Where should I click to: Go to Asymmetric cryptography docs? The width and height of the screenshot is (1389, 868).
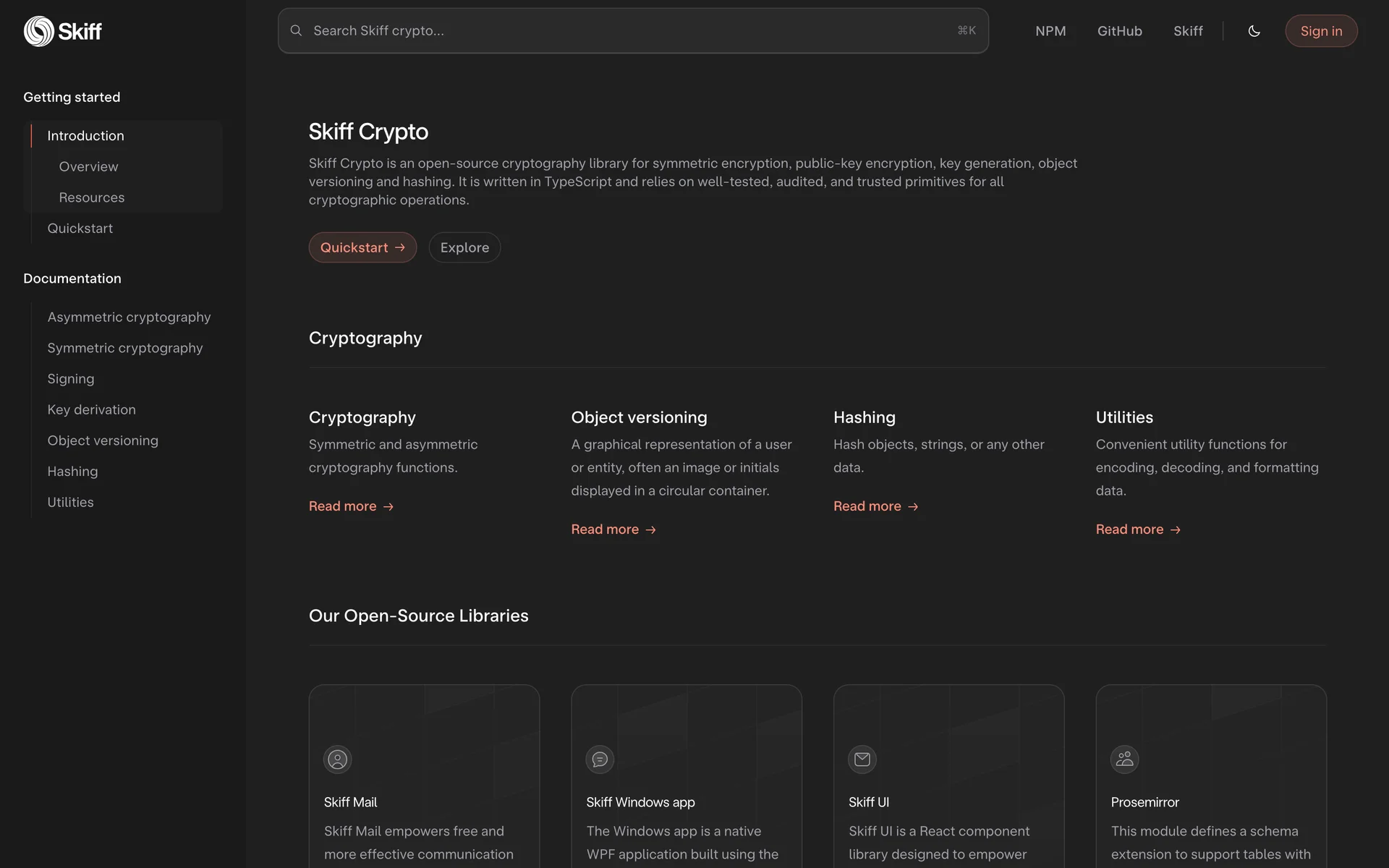point(129,317)
